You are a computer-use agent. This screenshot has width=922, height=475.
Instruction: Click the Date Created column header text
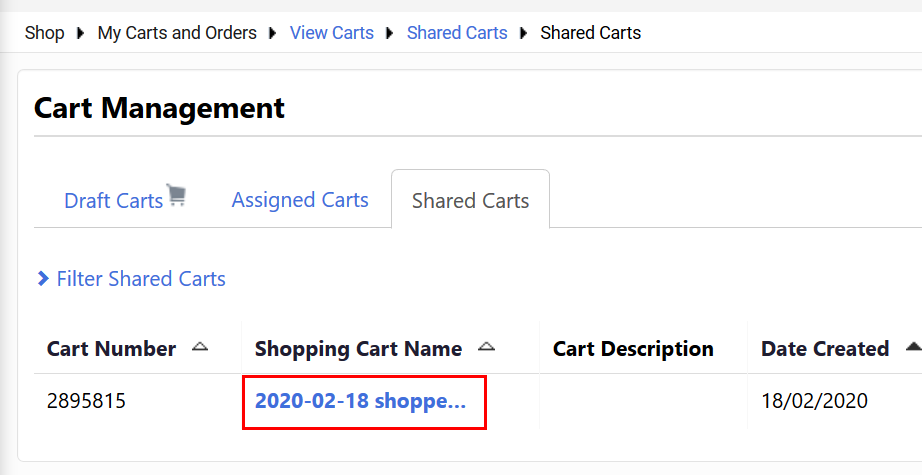point(825,349)
